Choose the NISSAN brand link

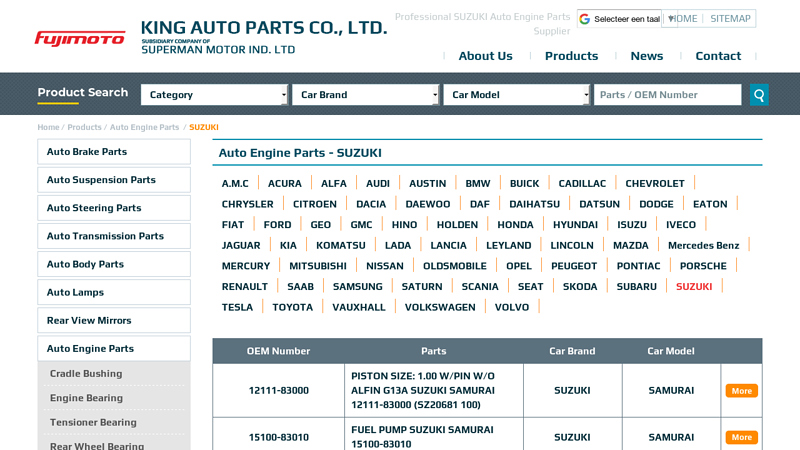click(x=385, y=266)
